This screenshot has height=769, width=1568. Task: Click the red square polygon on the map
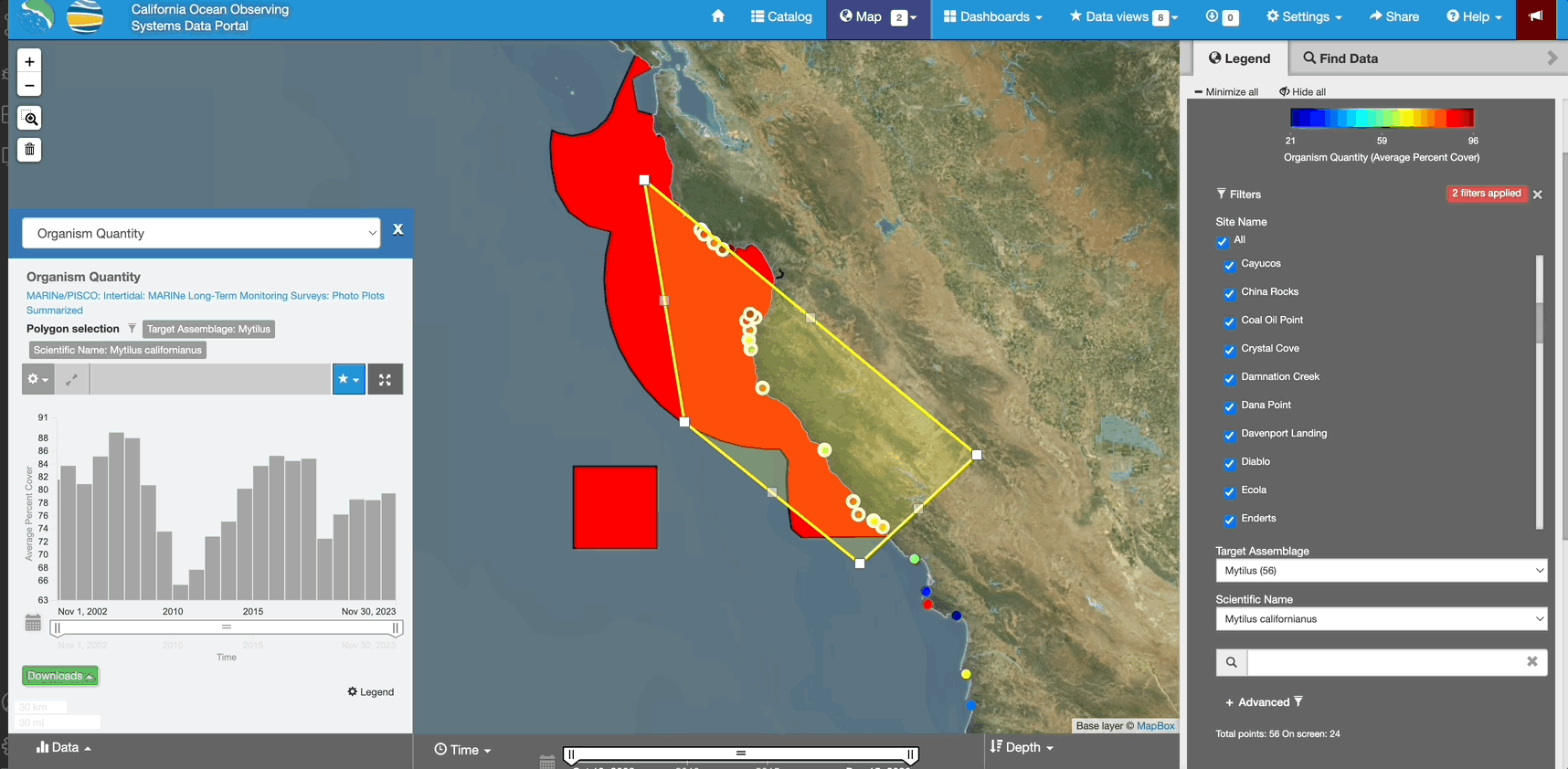pos(615,507)
